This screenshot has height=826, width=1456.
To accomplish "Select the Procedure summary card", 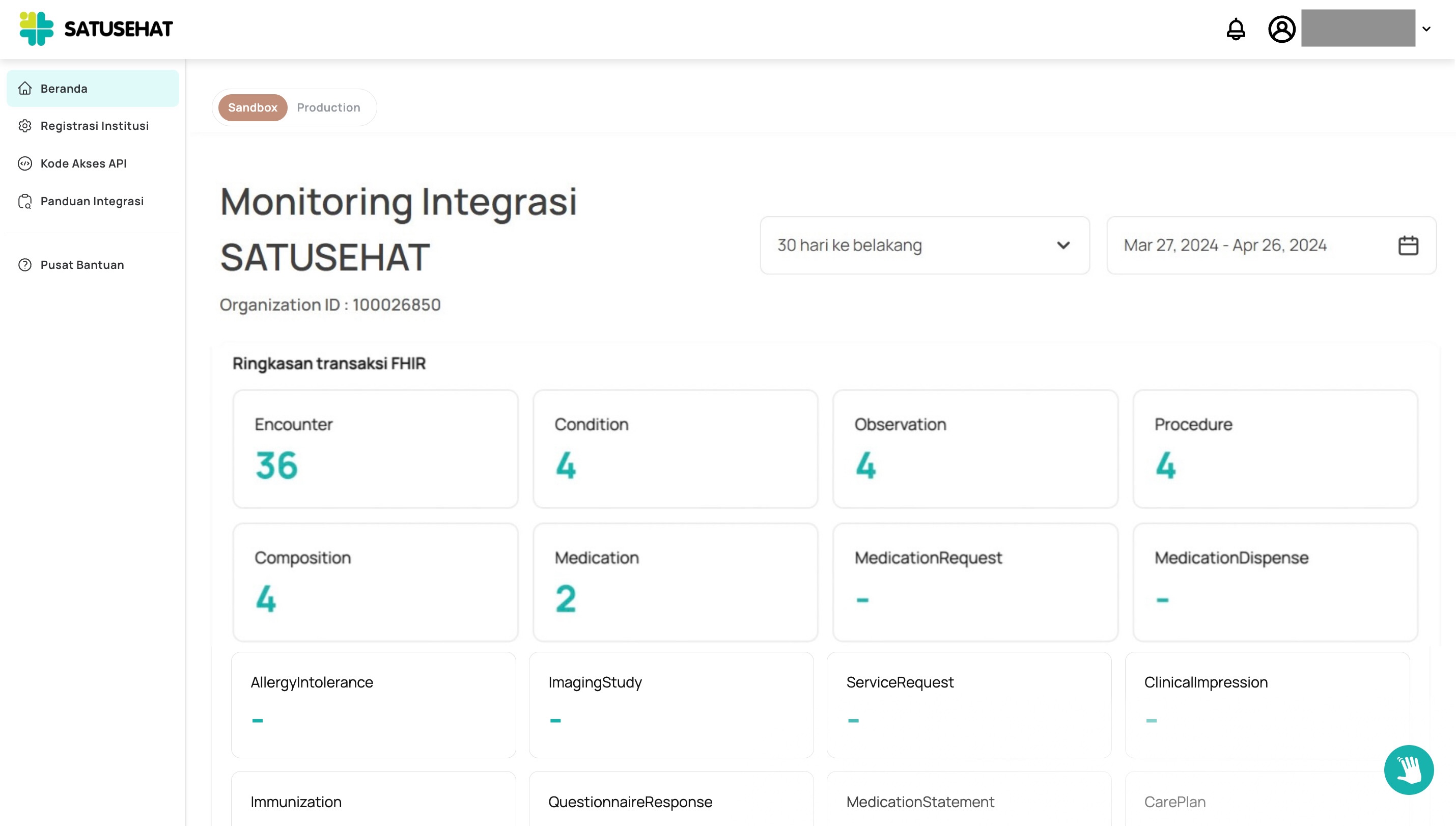I will click(1275, 449).
